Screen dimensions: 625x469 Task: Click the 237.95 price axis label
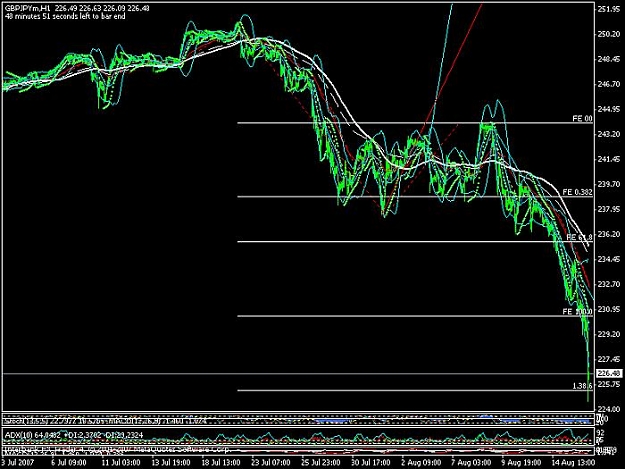(609, 209)
